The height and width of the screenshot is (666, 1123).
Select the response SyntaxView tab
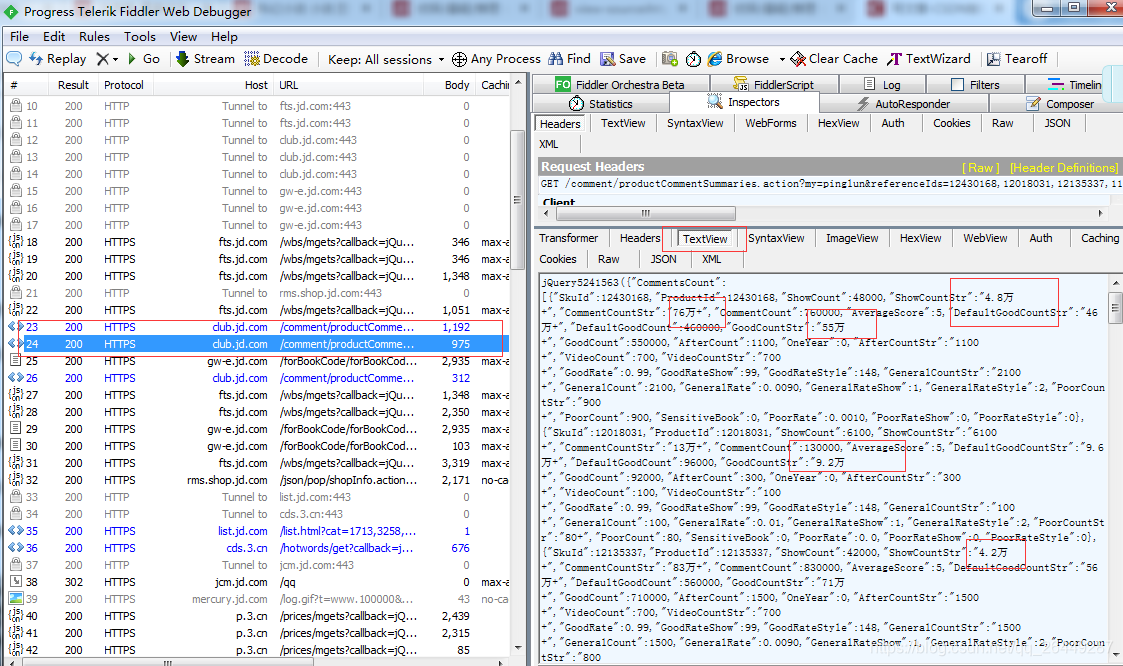(x=776, y=238)
